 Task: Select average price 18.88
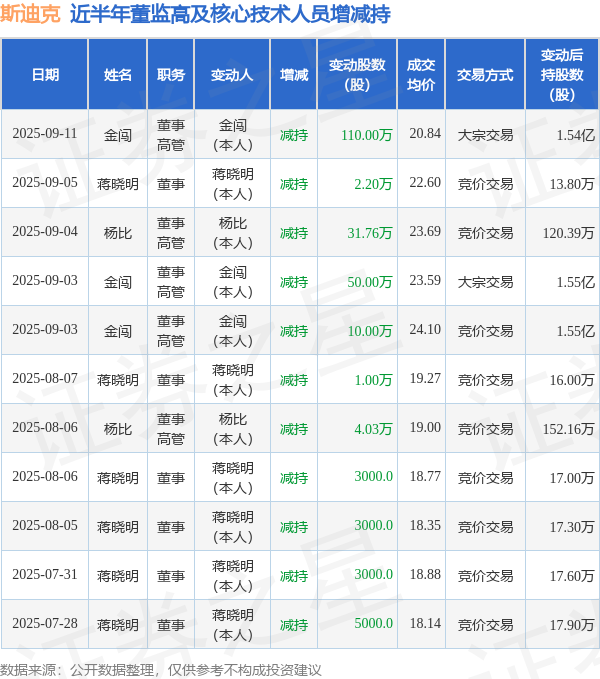425,574
